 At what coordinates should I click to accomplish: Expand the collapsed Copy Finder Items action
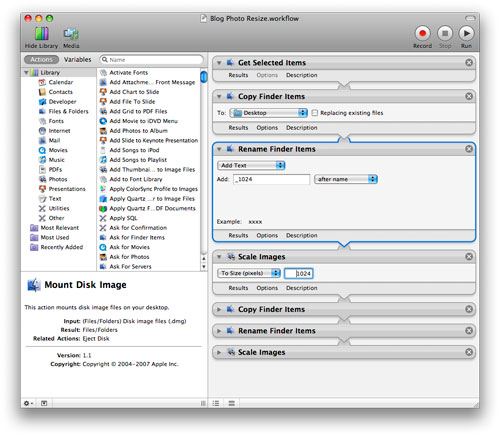pos(219,309)
